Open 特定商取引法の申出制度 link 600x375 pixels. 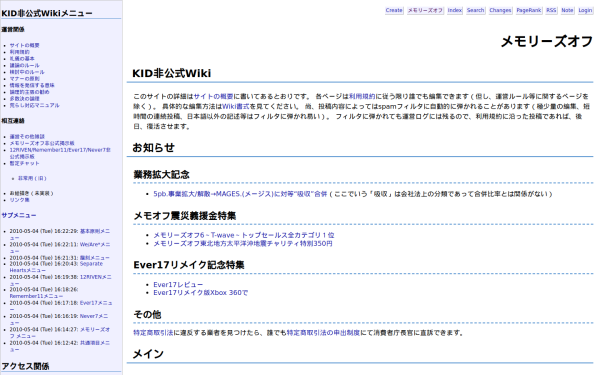tap(323, 333)
